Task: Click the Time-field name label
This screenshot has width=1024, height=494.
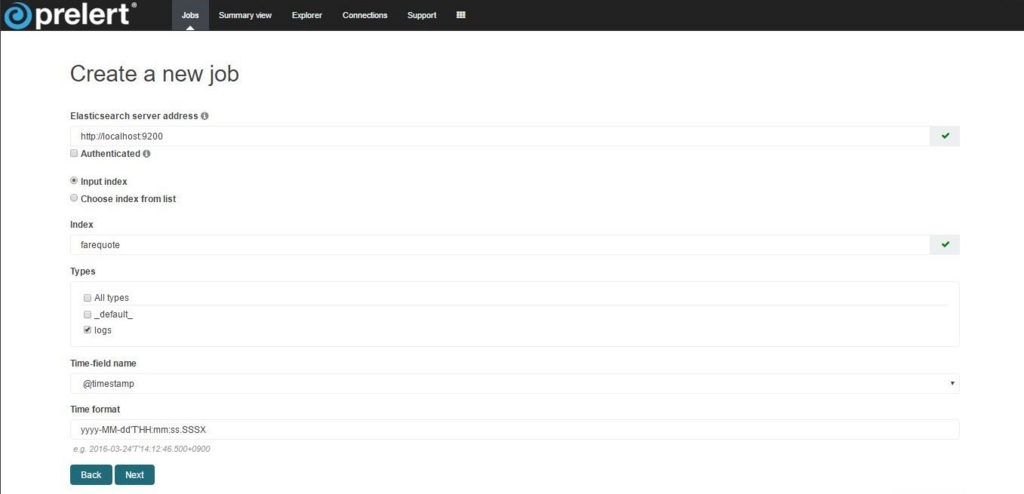Action: click(103, 363)
